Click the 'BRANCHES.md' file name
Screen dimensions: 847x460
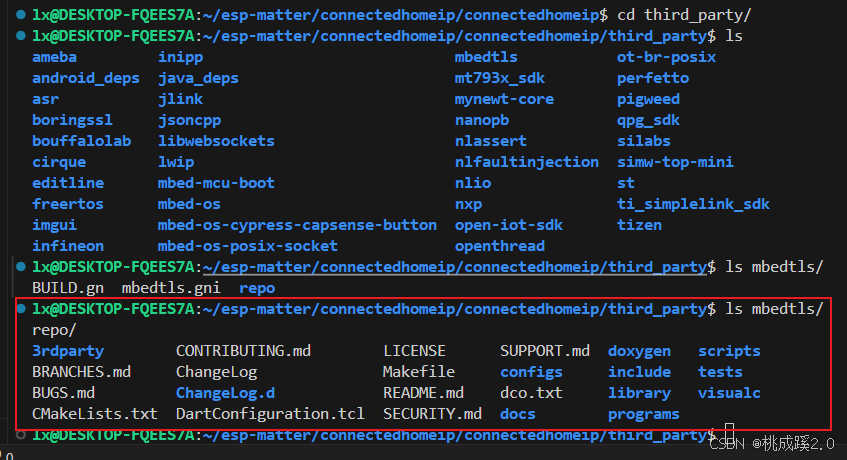point(82,373)
